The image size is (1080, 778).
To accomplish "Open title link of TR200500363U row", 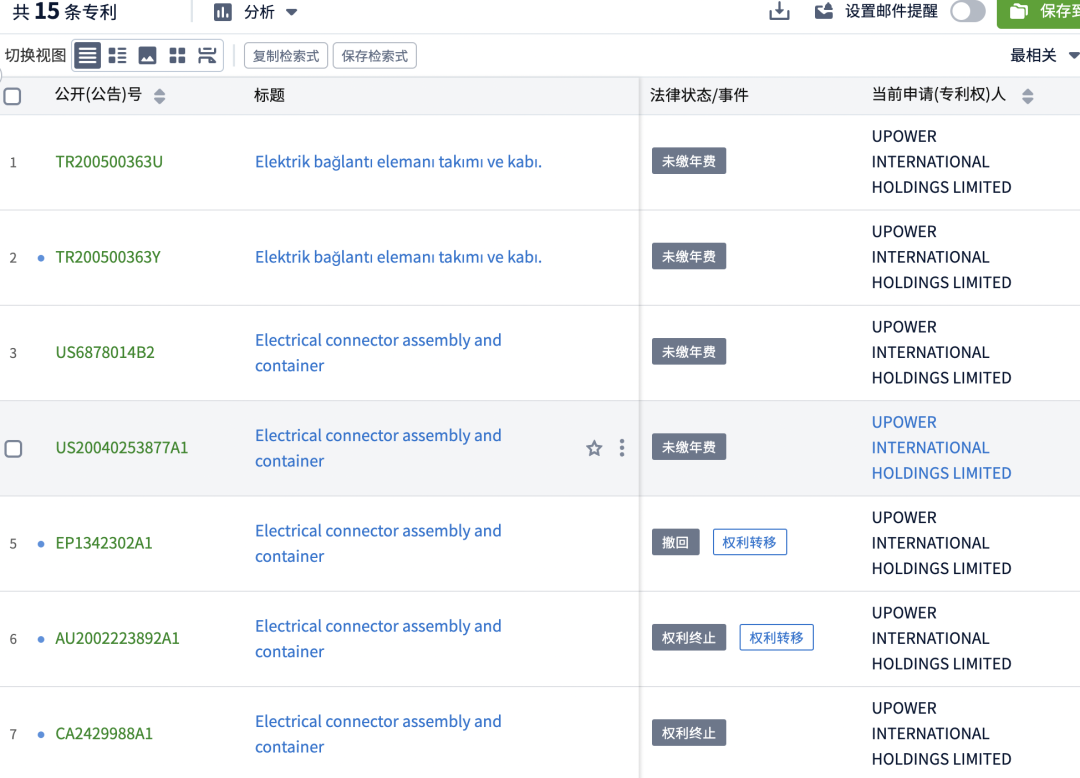I will pyautogui.click(x=398, y=162).
